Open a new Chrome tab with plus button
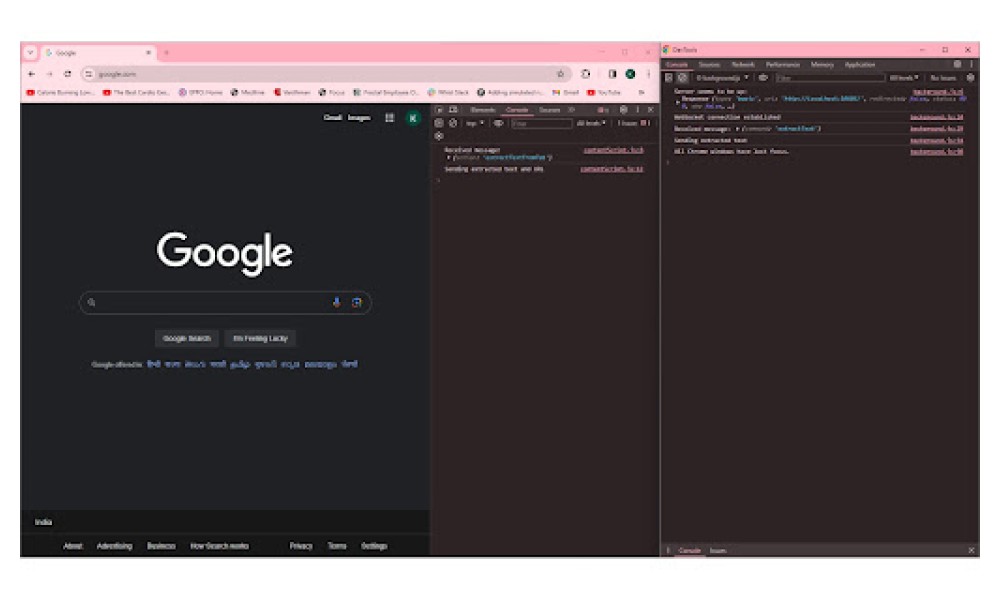 pos(166,53)
